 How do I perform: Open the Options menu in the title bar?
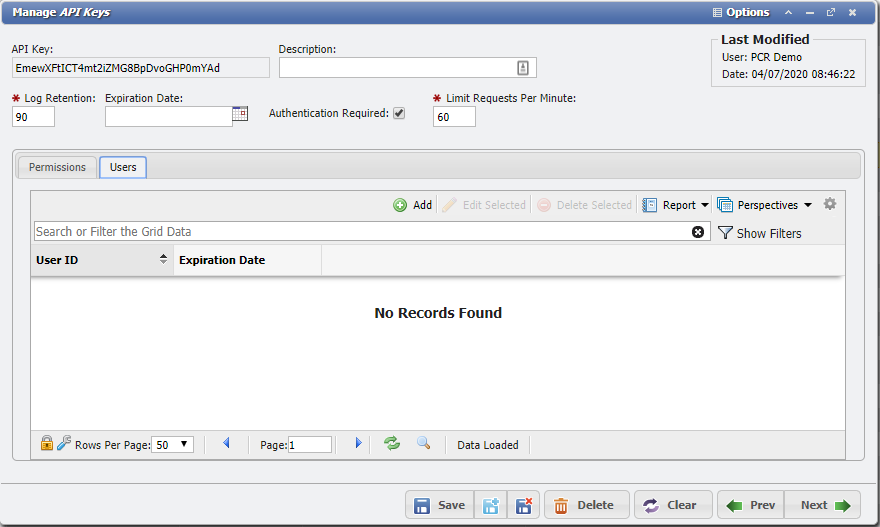coord(741,12)
